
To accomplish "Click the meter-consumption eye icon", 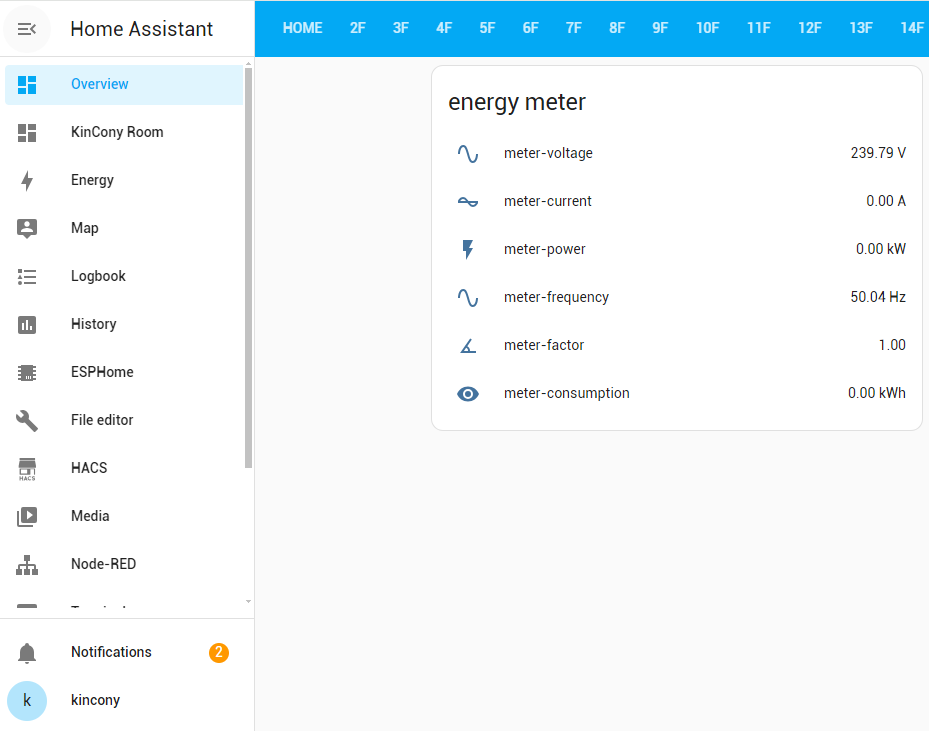I will (468, 394).
